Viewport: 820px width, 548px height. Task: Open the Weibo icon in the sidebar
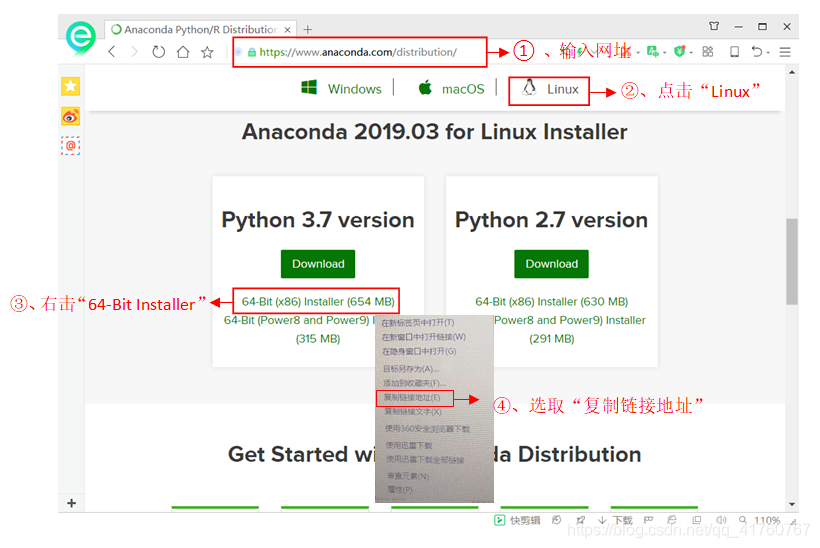click(x=71, y=116)
